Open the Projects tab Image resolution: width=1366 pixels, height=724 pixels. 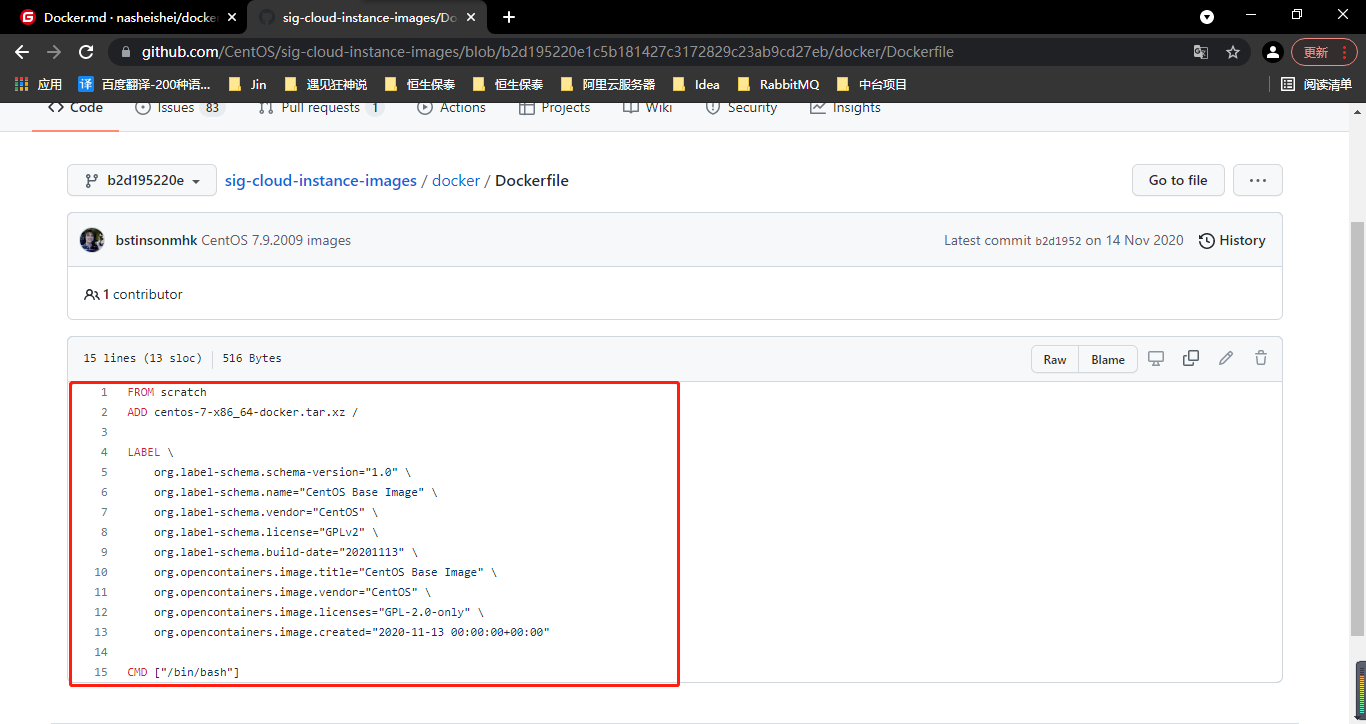click(554, 108)
